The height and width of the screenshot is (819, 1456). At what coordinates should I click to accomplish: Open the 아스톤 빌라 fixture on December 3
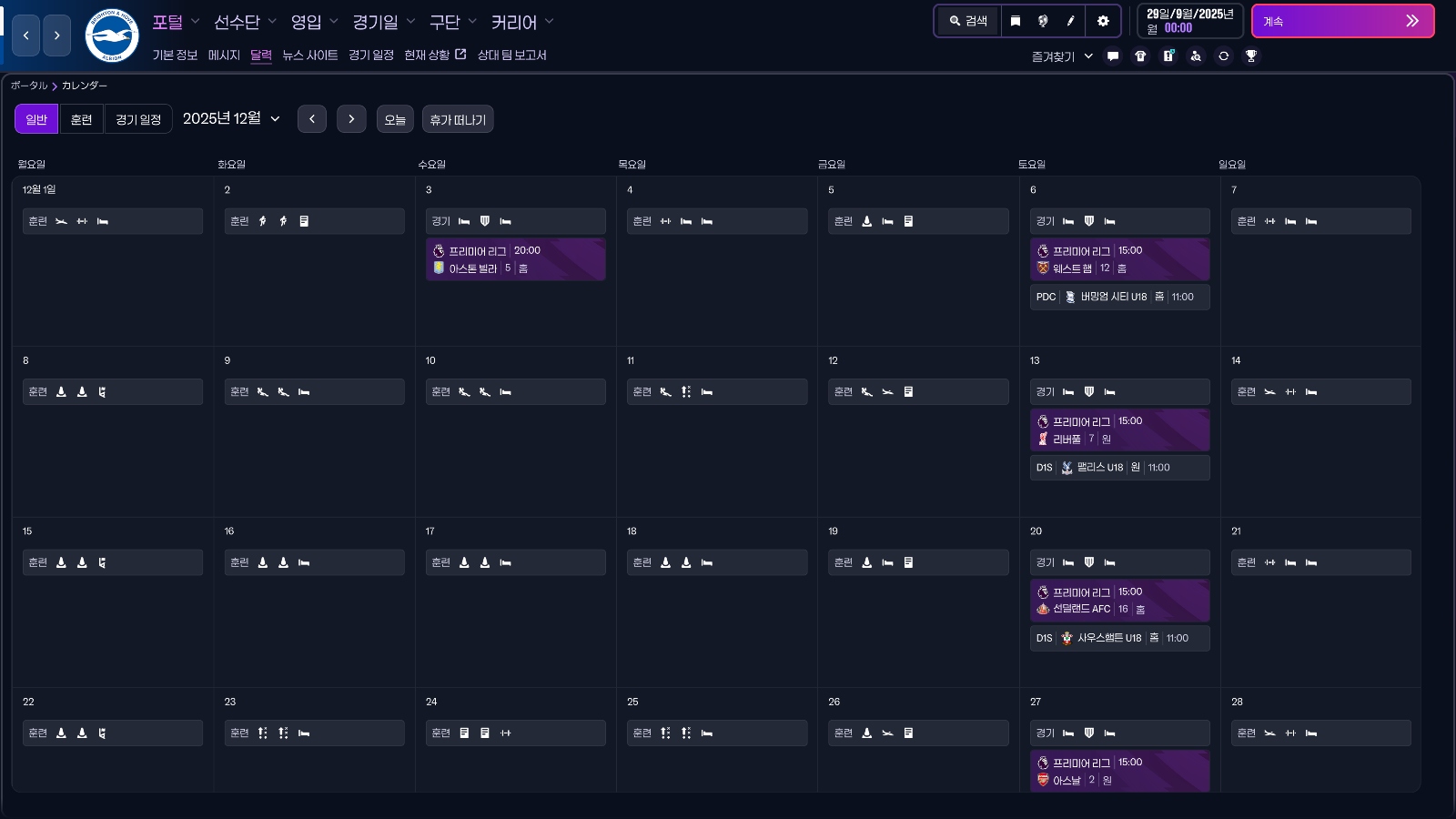click(515, 259)
